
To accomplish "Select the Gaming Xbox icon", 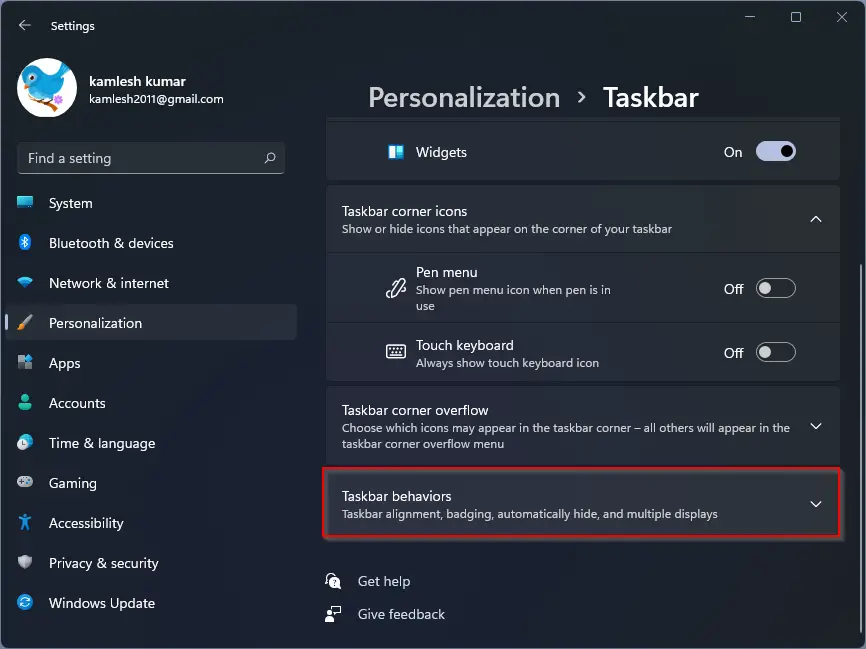I will [28, 483].
